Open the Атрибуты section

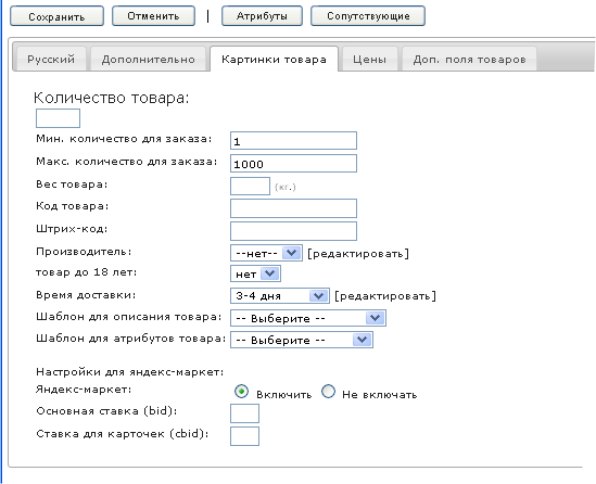point(262,16)
